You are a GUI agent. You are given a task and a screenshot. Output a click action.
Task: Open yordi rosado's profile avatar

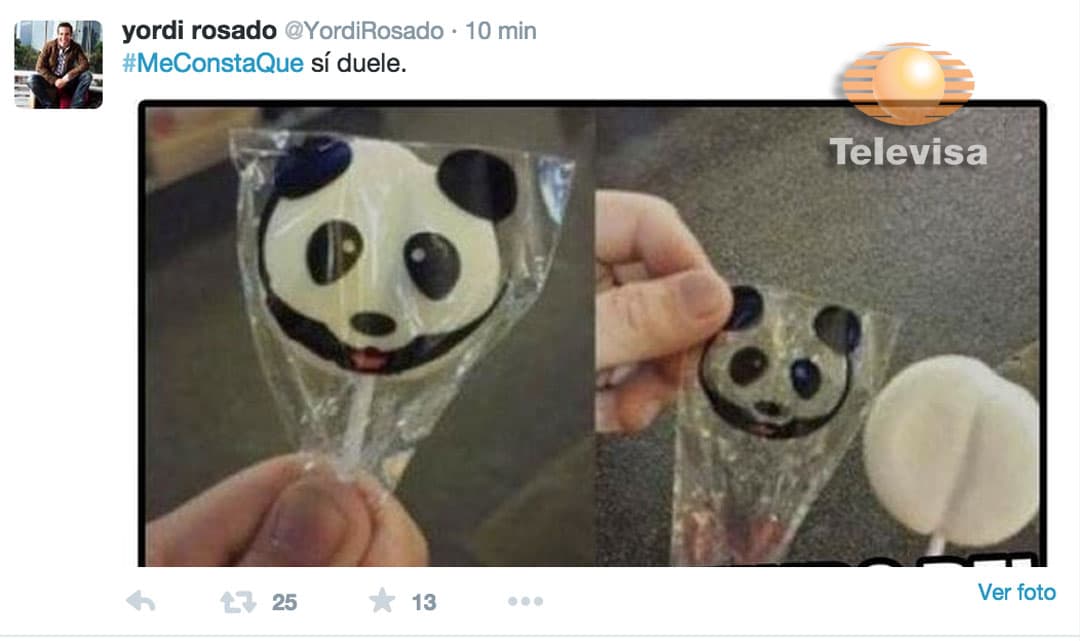59,64
